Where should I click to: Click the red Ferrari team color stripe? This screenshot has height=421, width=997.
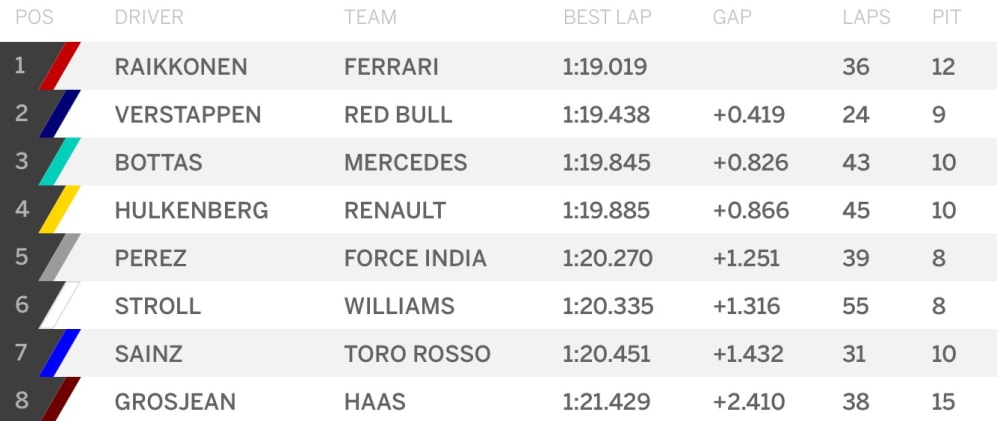[61, 67]
